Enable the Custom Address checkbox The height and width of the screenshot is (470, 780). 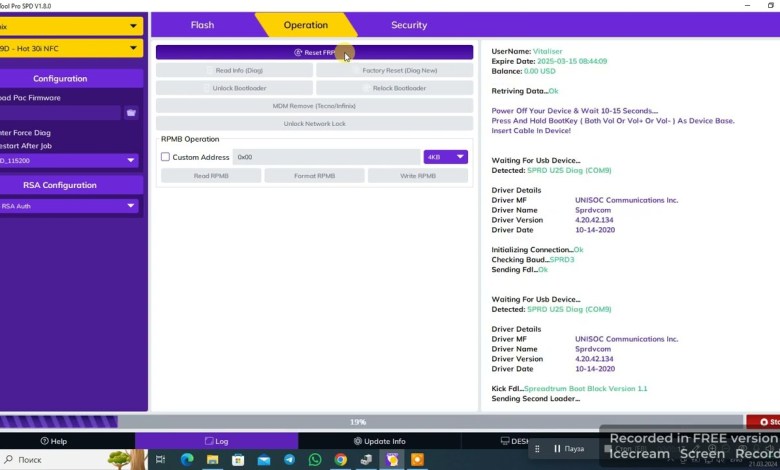click(165, 157)
